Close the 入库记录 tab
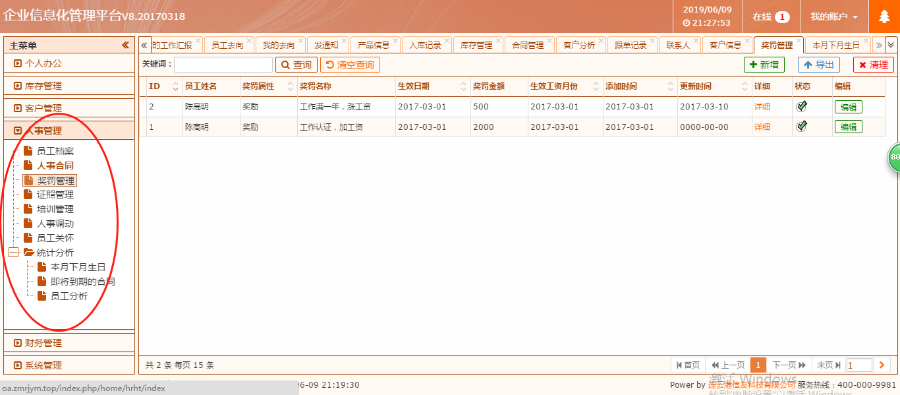Screen dimensions: 900x395 pyautogui.click(x=447, y=41)
